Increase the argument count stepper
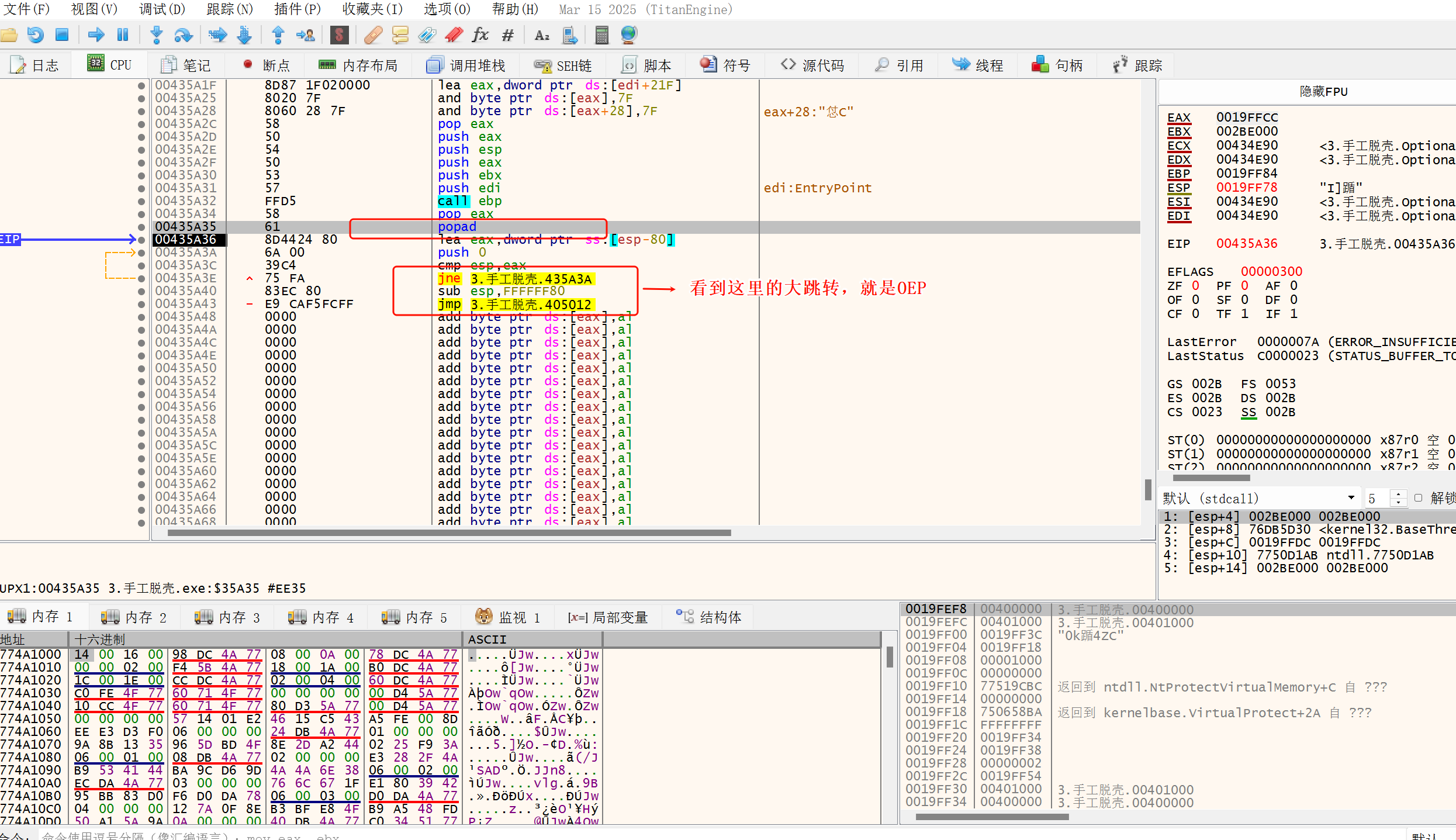 point(1398,494)
